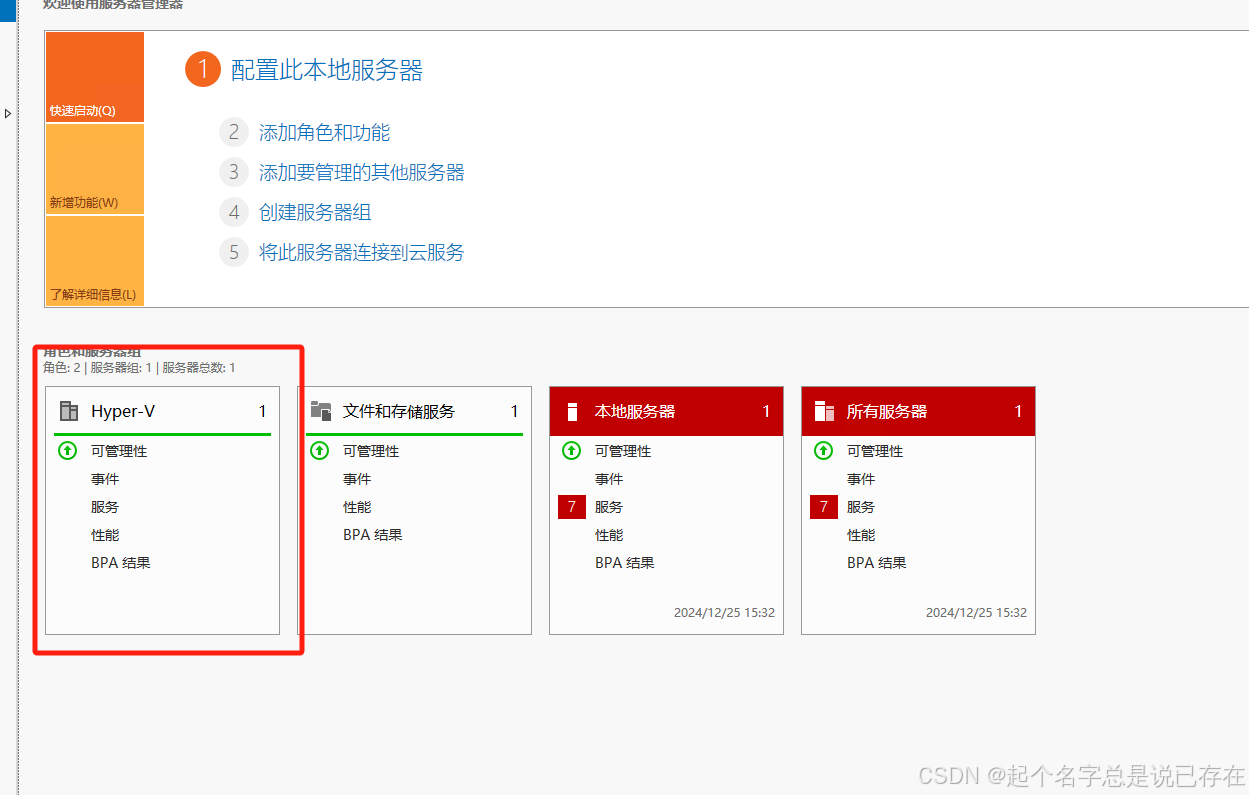Click the red 7 services badge on 本地服务器
The height and width of the screenshot is (795, 1249).
571,507
